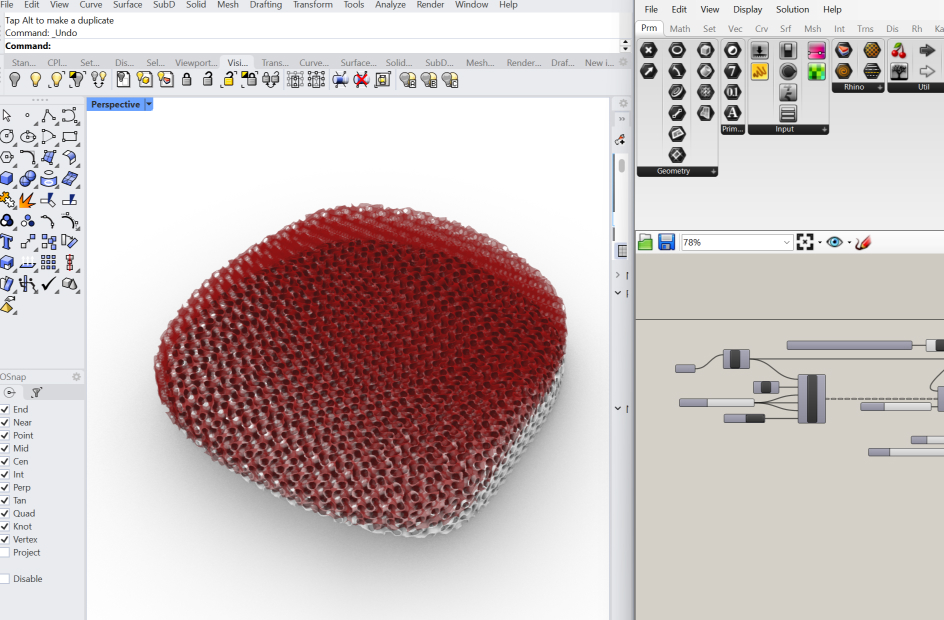Click the Grasshopper Save document icon
This screenshot has width=944, height=620.
[x=666, y=242]
